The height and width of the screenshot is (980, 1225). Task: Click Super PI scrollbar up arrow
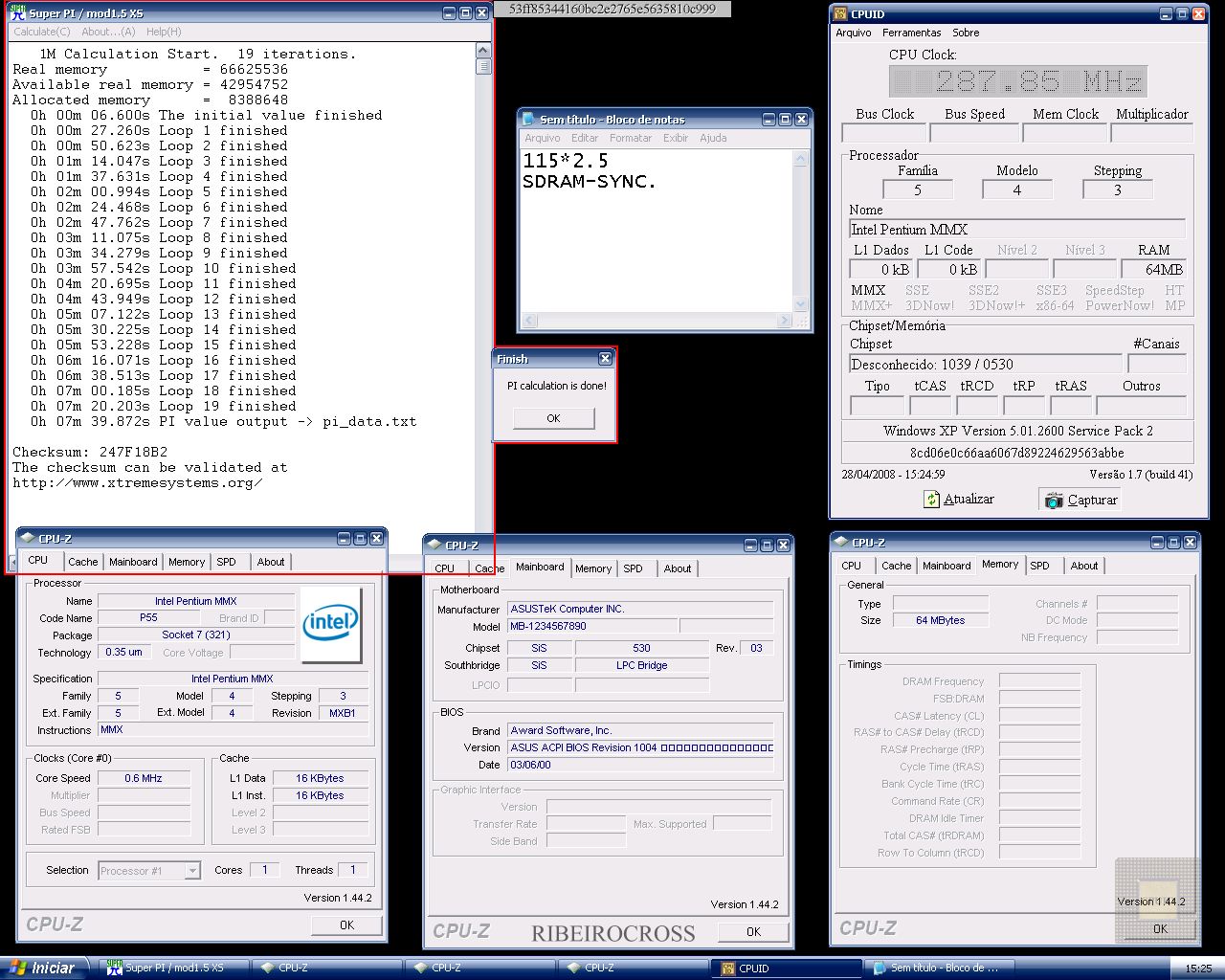[x=483, y=52]
